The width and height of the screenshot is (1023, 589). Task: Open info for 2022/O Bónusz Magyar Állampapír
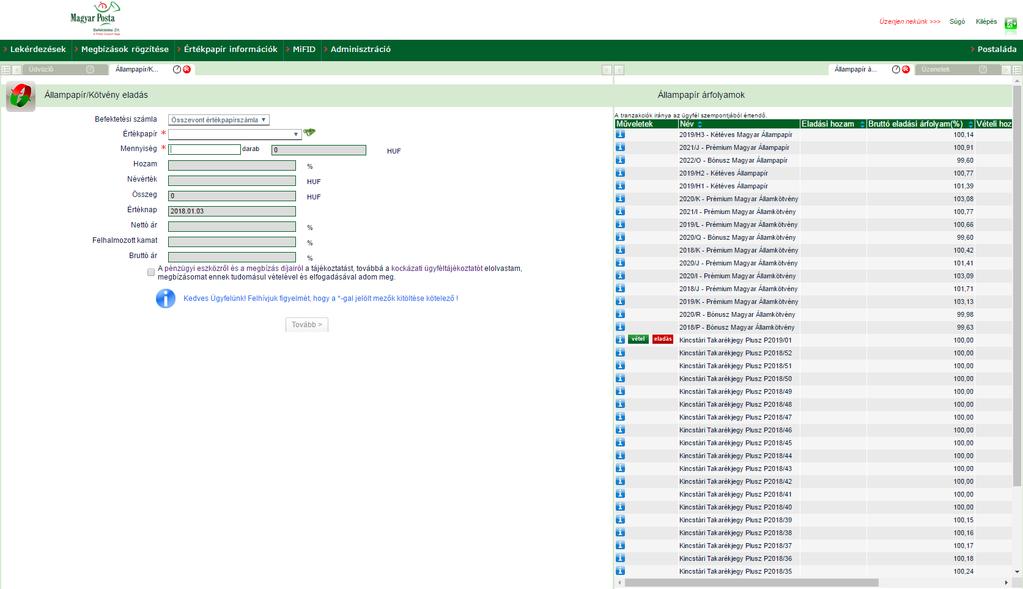(x=620, y=160)
